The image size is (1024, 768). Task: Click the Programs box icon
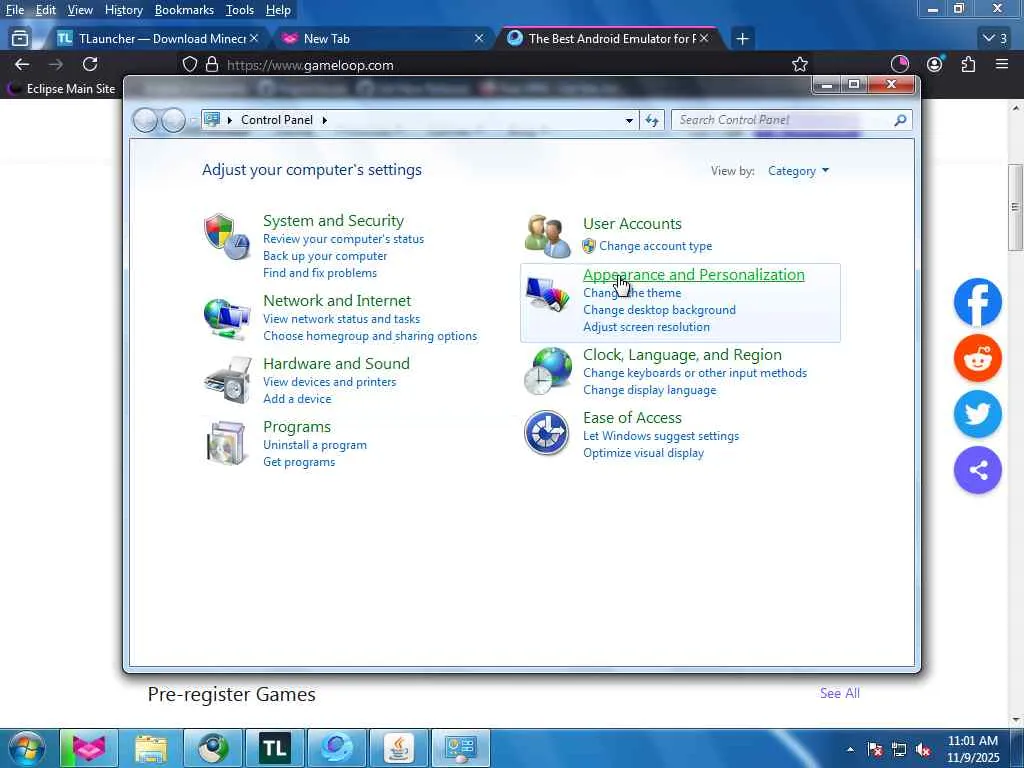pyautogui.click(x=226, y=443)
